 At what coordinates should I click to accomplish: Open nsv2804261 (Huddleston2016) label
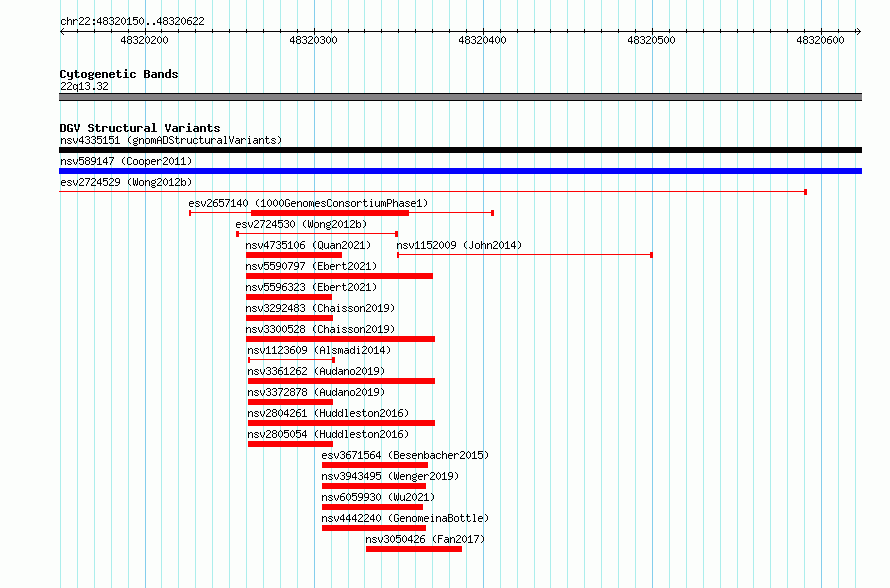click(x=328, y=413)
